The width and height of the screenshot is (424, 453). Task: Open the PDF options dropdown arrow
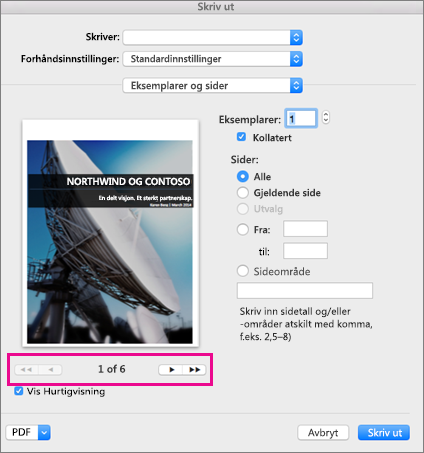[x=44, y=433]
